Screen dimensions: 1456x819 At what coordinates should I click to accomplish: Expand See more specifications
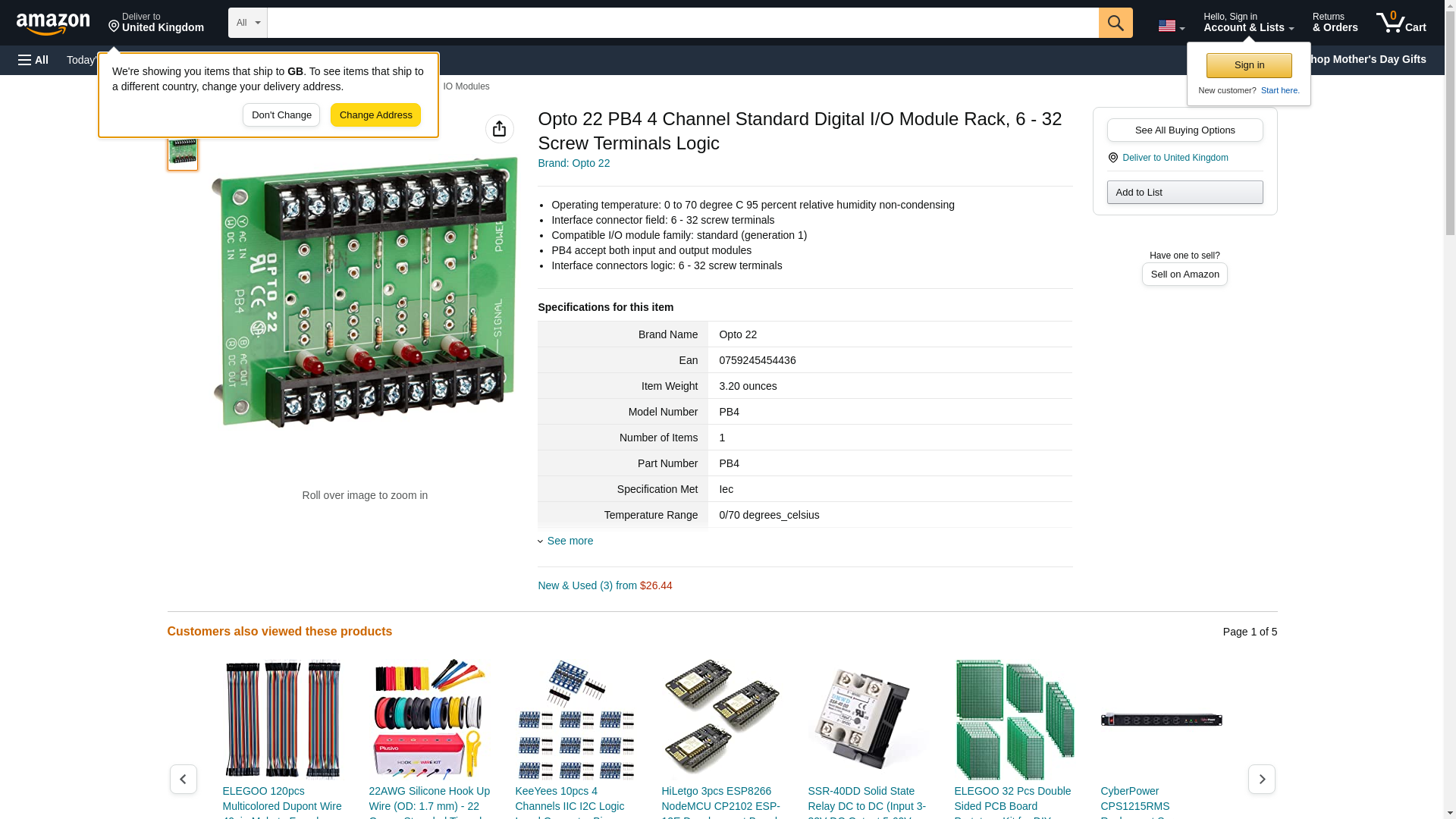pyautogui.click(x=570, y=541)
